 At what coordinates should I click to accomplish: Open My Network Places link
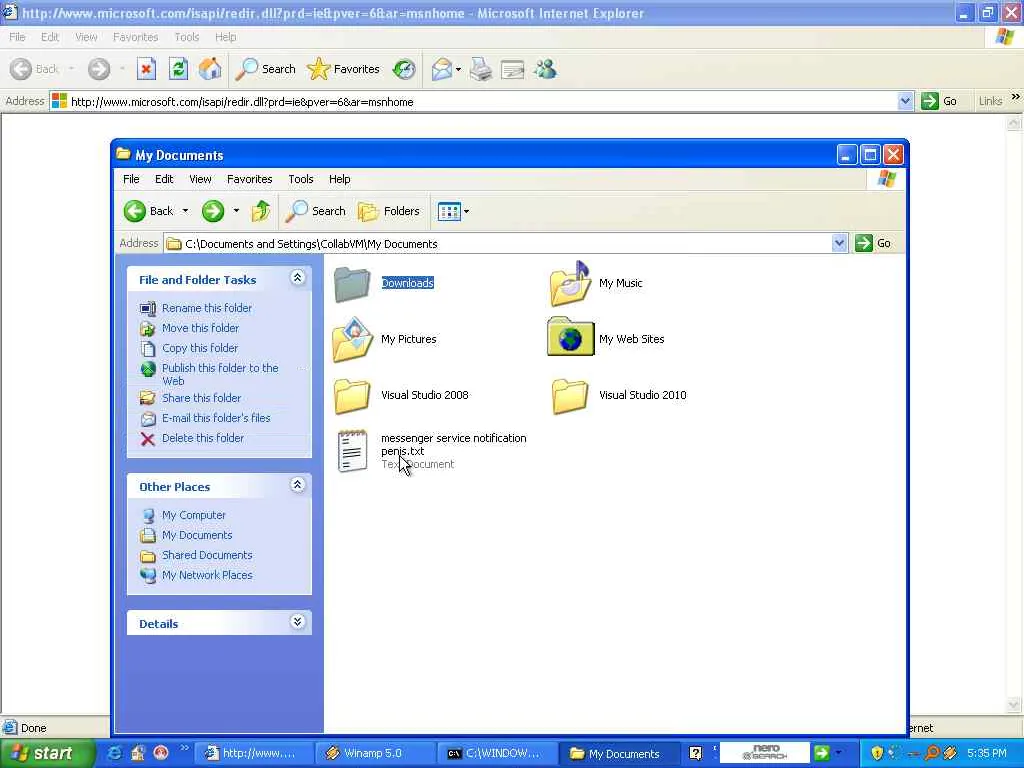pyautogui.click(x=206, y=575)
